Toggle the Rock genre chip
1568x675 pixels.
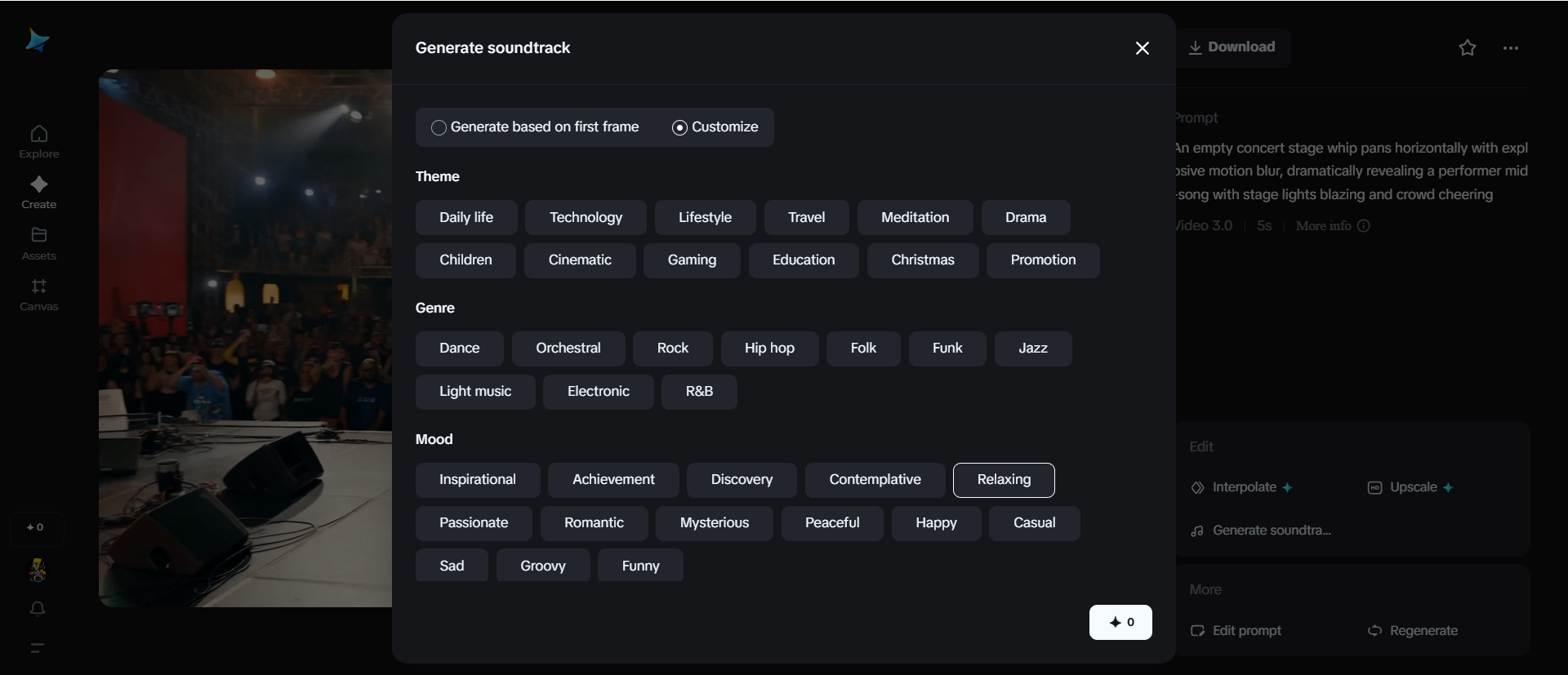point(672,349)
